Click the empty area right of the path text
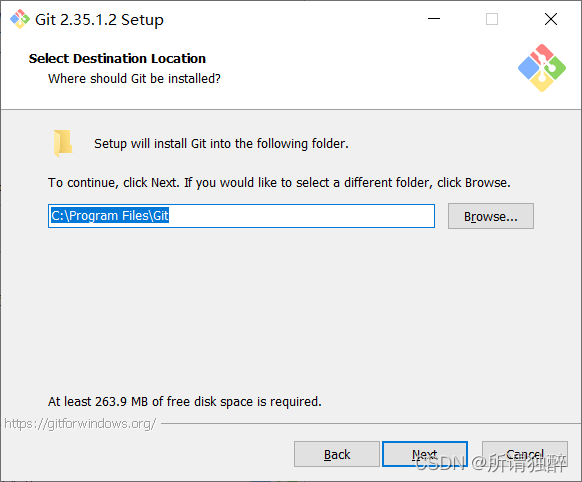This screenshot has height=482, width=582. [301, 216]
